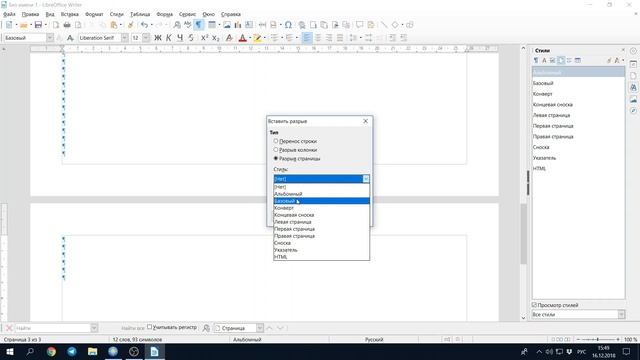Toggle bold Ж formatting
Screen dimensions: 640x360
coord(158,38)
